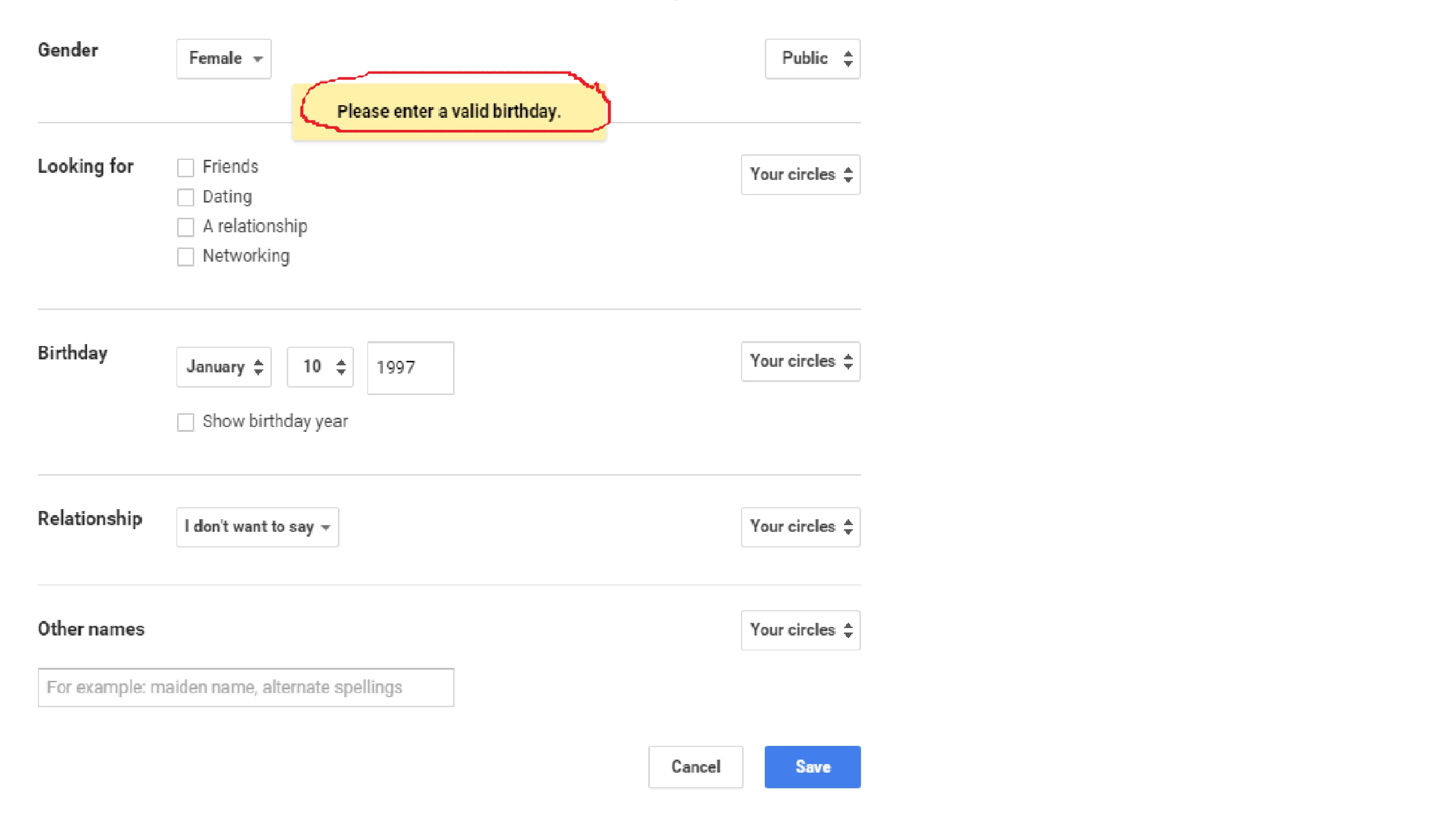1456x828 pixels.
Task: Open the Public visibility selector for Gender
Action: pyautogui.click(x=812, y=59)
